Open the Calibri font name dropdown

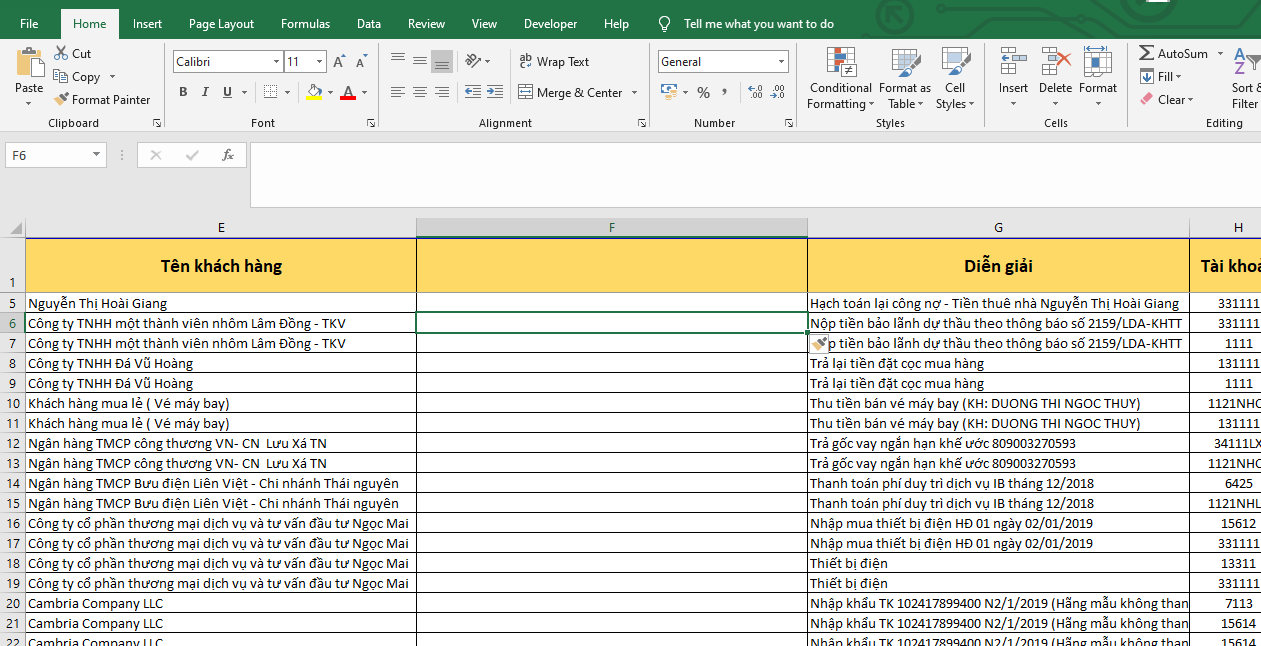pyautogui.click(x=277, y=62)
